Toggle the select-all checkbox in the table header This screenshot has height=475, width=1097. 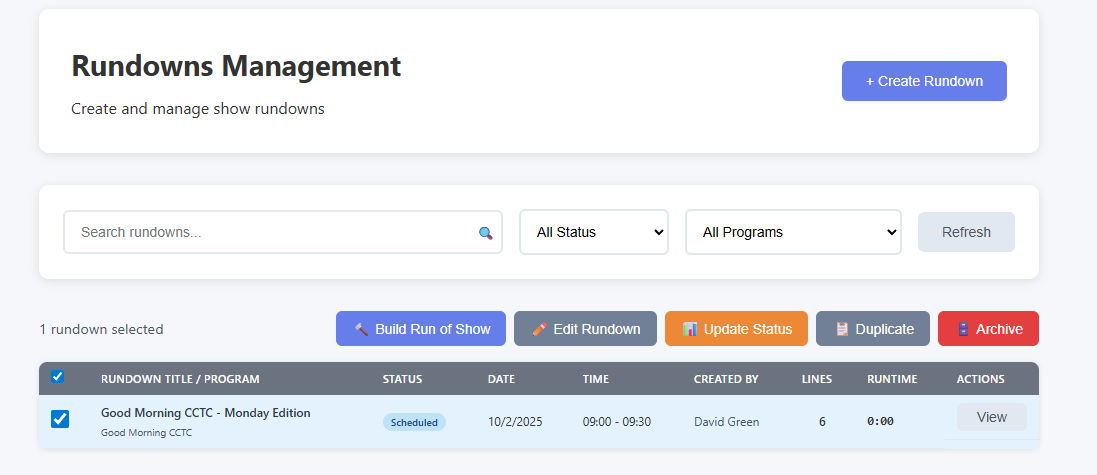[57, 377]
